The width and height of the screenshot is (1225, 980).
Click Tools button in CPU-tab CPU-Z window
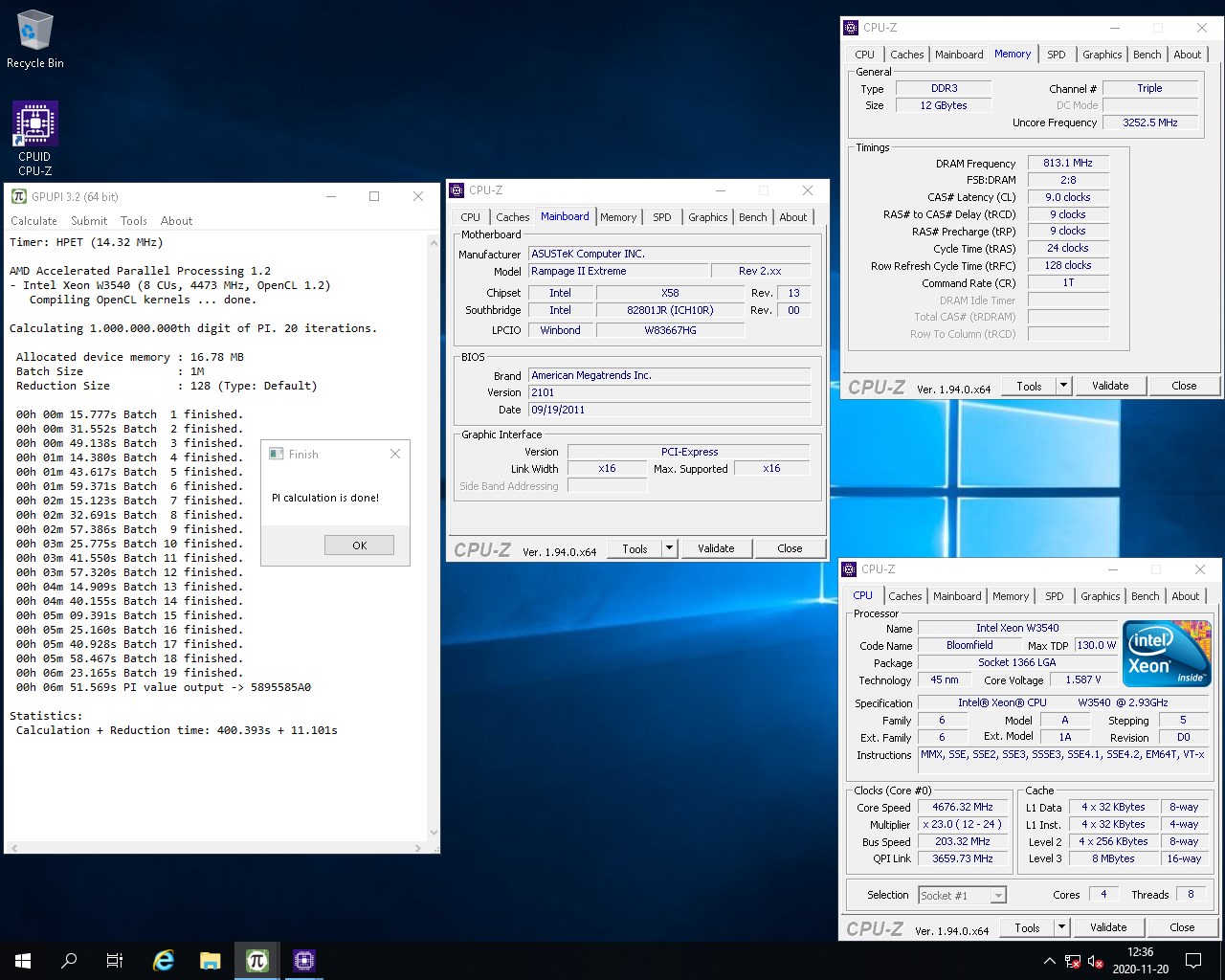pyautogui.click(x=1027, y=927)
